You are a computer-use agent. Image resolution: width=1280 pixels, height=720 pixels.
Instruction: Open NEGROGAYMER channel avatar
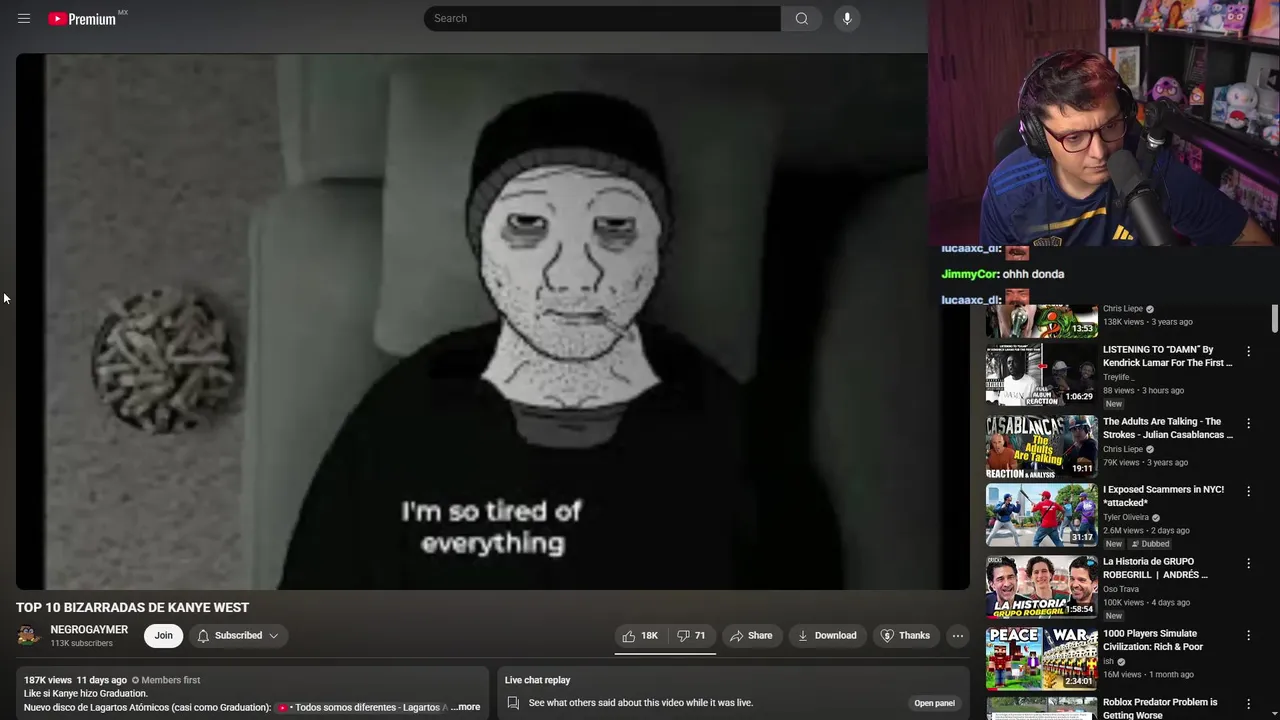(x=28, y=635)
